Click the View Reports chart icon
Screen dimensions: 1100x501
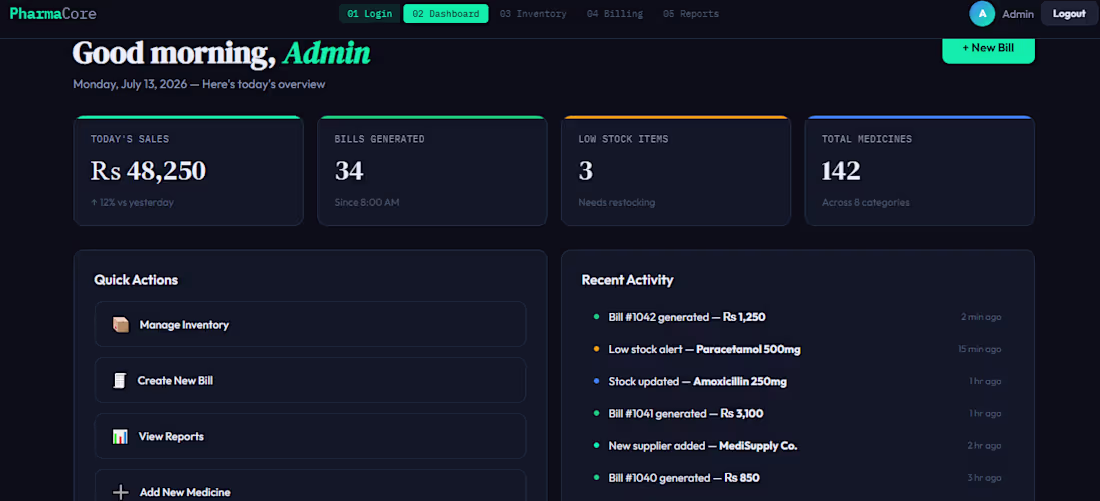click(120, 436)
